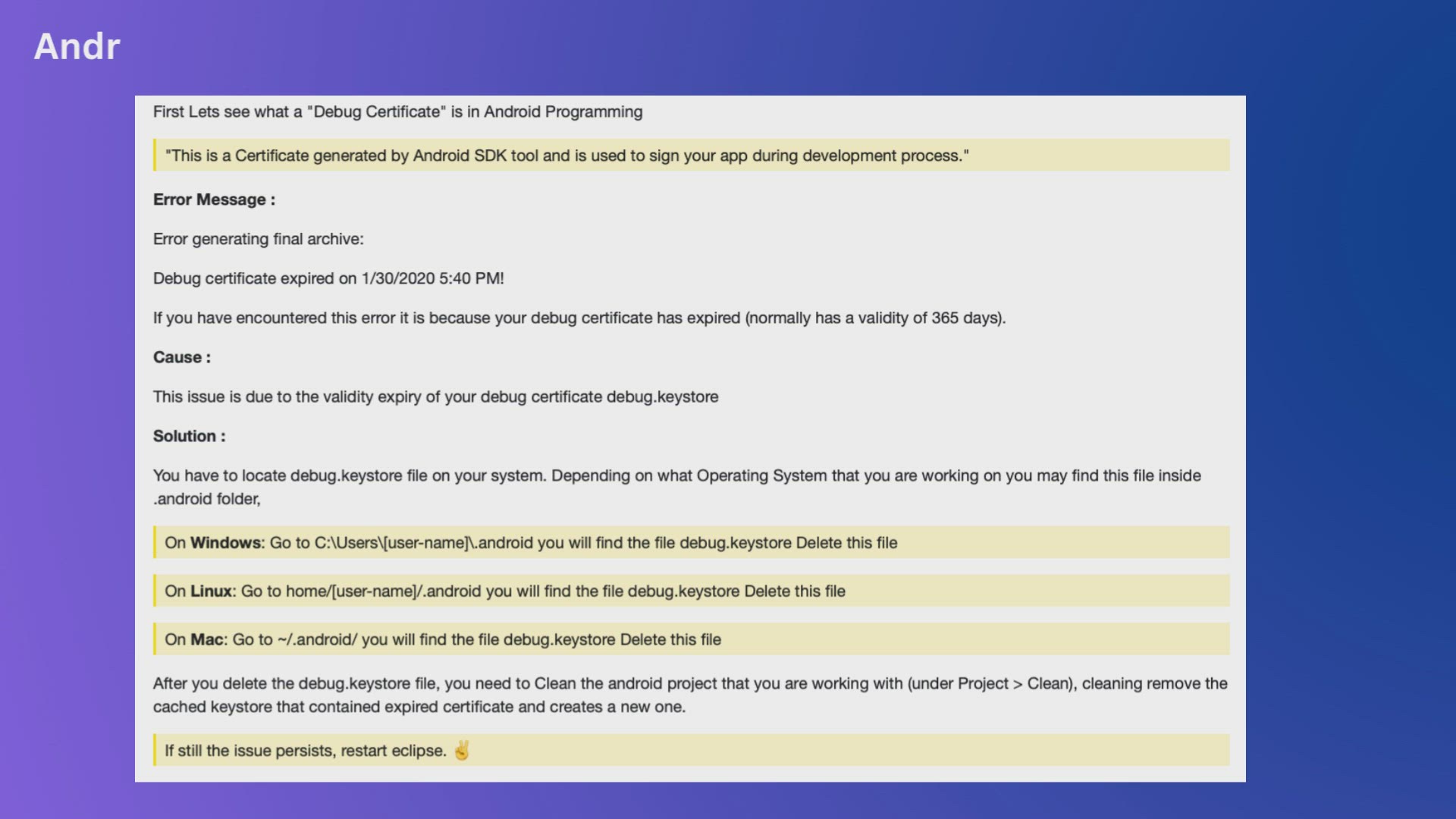
Task: Click the victory hand emoji
Action: [462, 751]
